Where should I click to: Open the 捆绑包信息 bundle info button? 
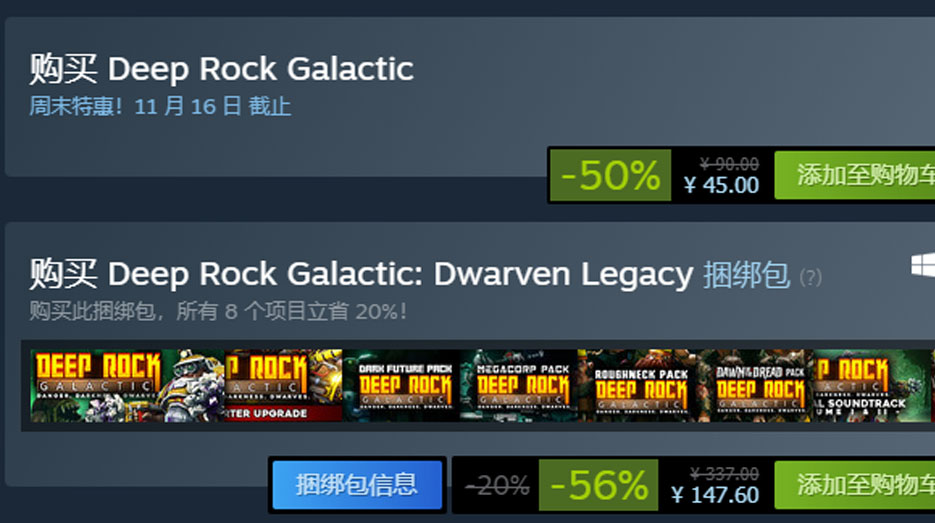pyautogui.click(x=357, y=484)
